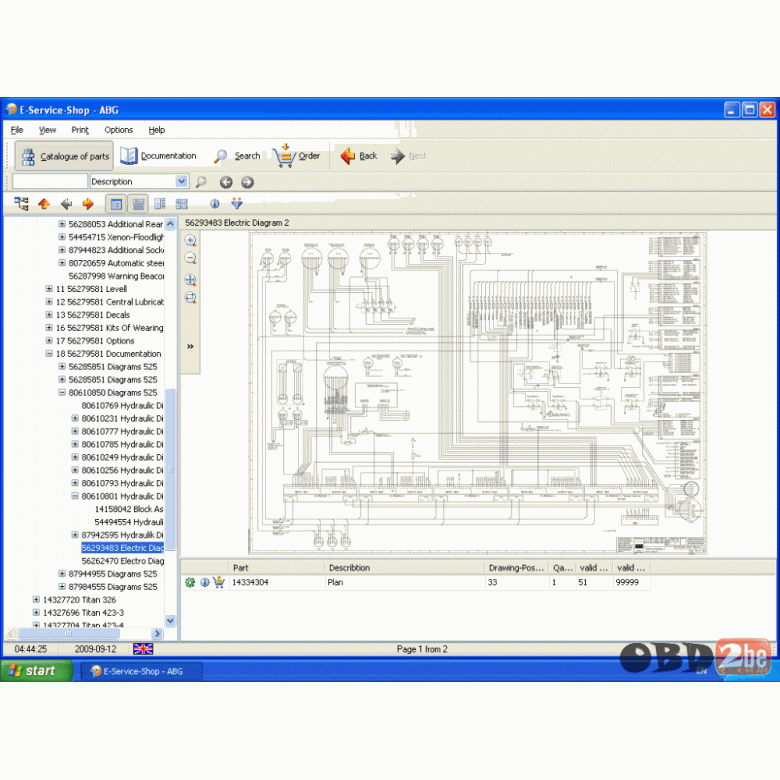Select the split column layout icon

tap(160, 203)
